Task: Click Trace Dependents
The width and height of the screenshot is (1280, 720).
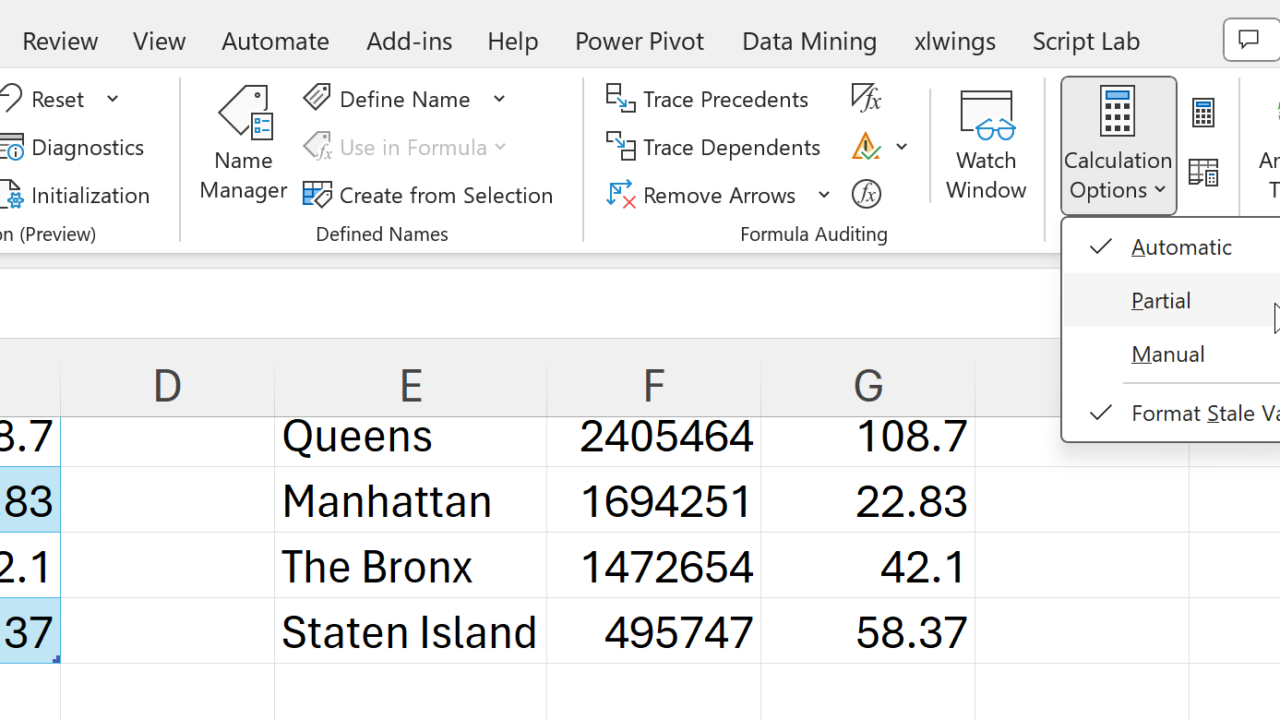Action: tap(714, 147)
